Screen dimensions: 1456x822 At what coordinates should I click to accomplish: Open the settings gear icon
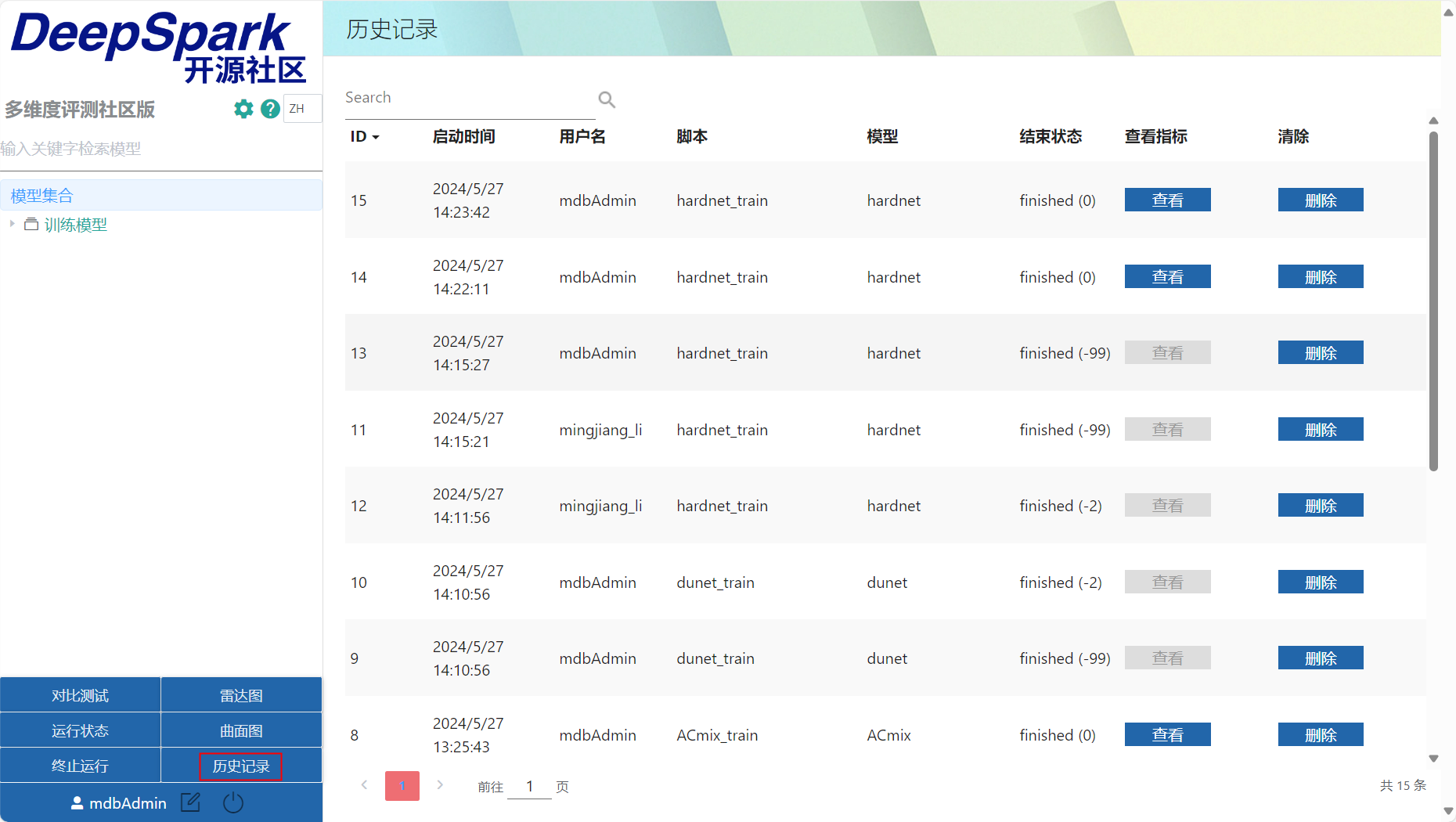click(243, 109)
